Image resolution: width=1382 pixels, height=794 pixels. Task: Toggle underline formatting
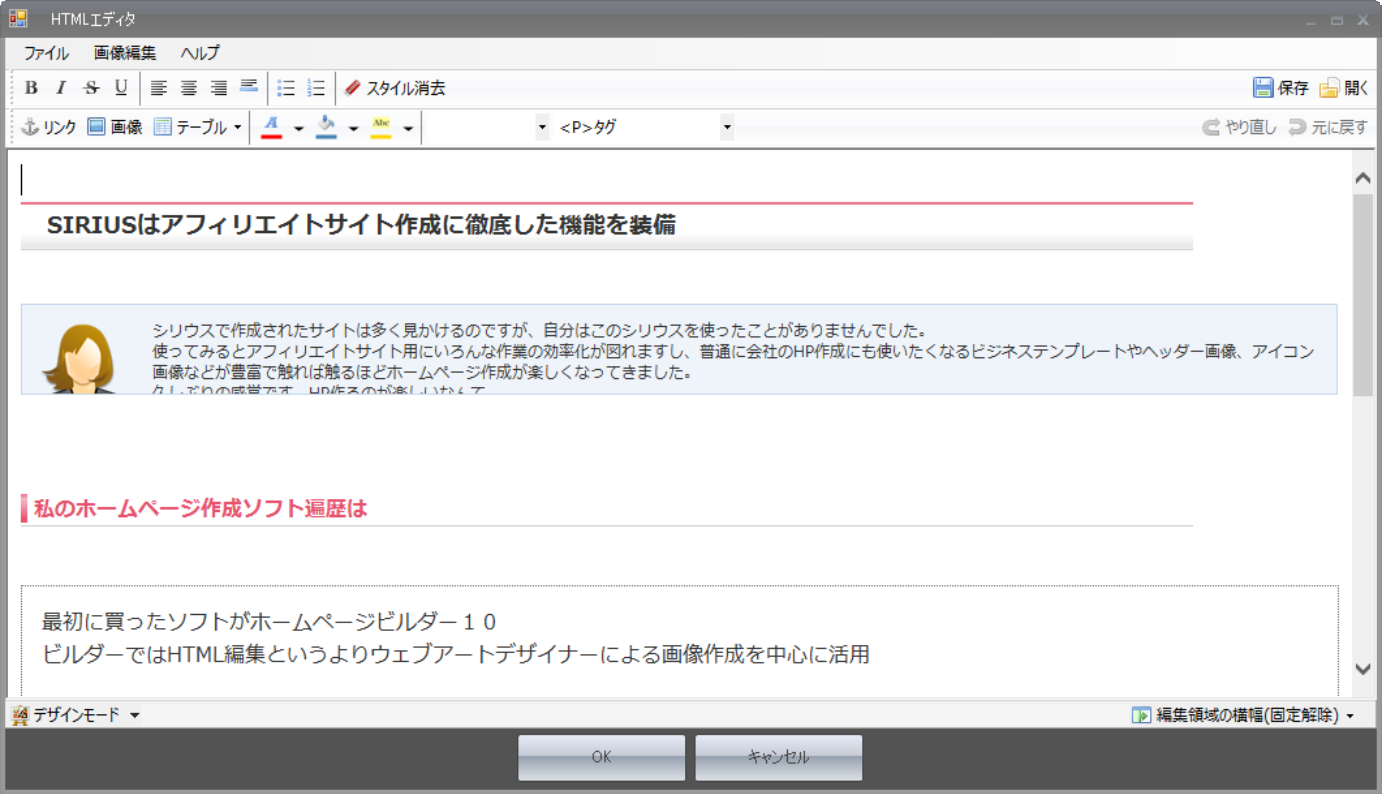[121, 88]
